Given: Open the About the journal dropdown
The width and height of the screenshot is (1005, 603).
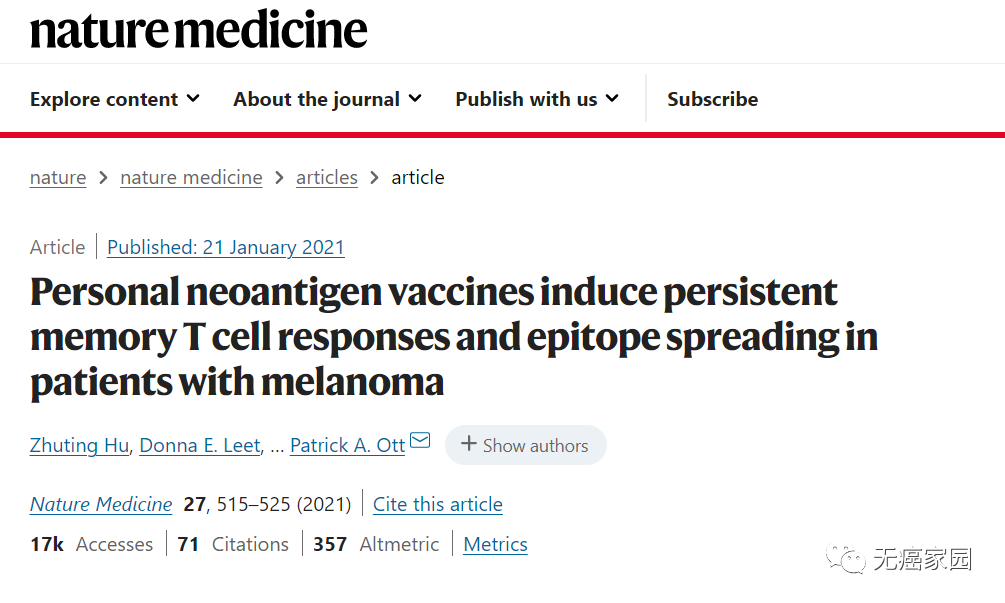Looking at the screenshot, I should tap(327, 99).
